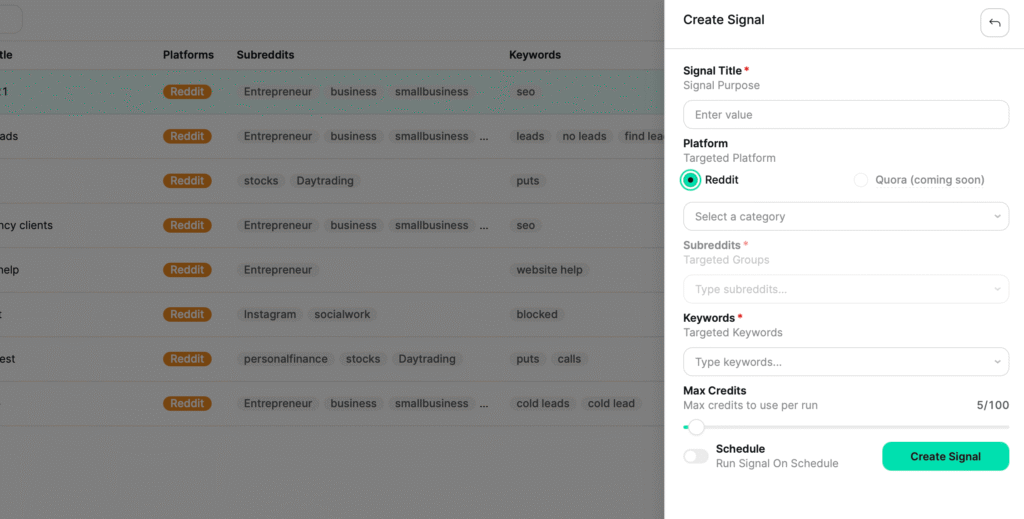
Task: Select the Quora (coming soon) radio option
Action: (861, 180)
